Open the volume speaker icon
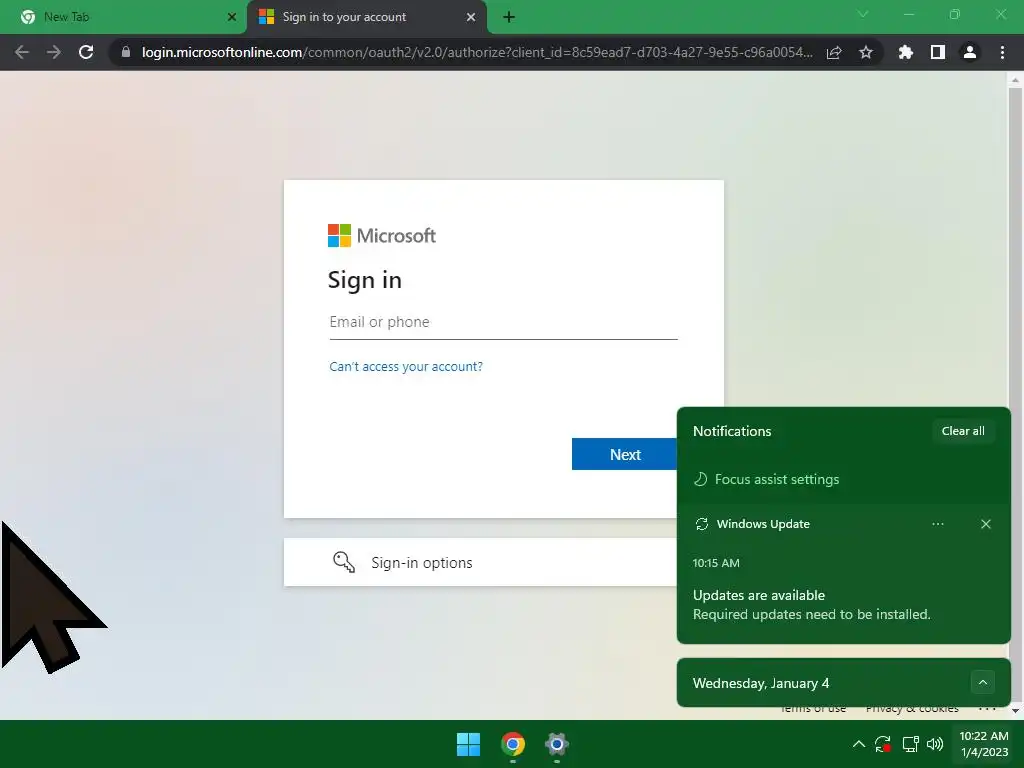The width and height of the screenshot is (1024, 768). click(x=935, y=744)
